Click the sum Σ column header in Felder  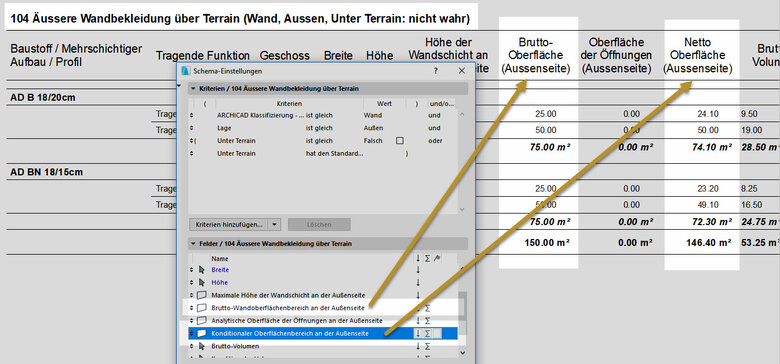coord(427,259)
